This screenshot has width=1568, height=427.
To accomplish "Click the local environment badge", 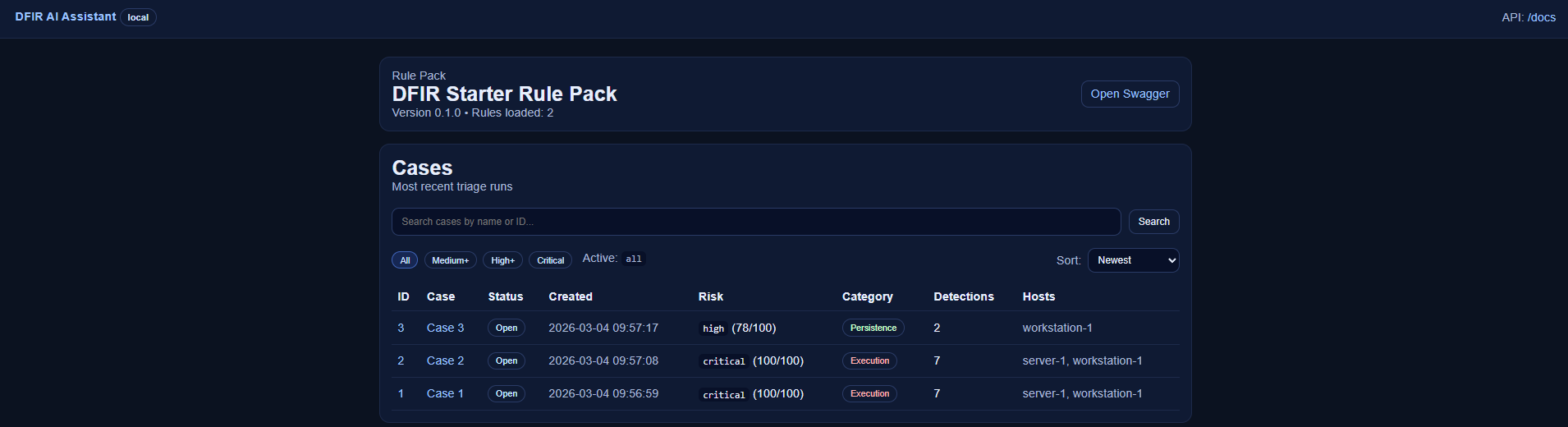I will pyautogui.click(x=138, y=17).
